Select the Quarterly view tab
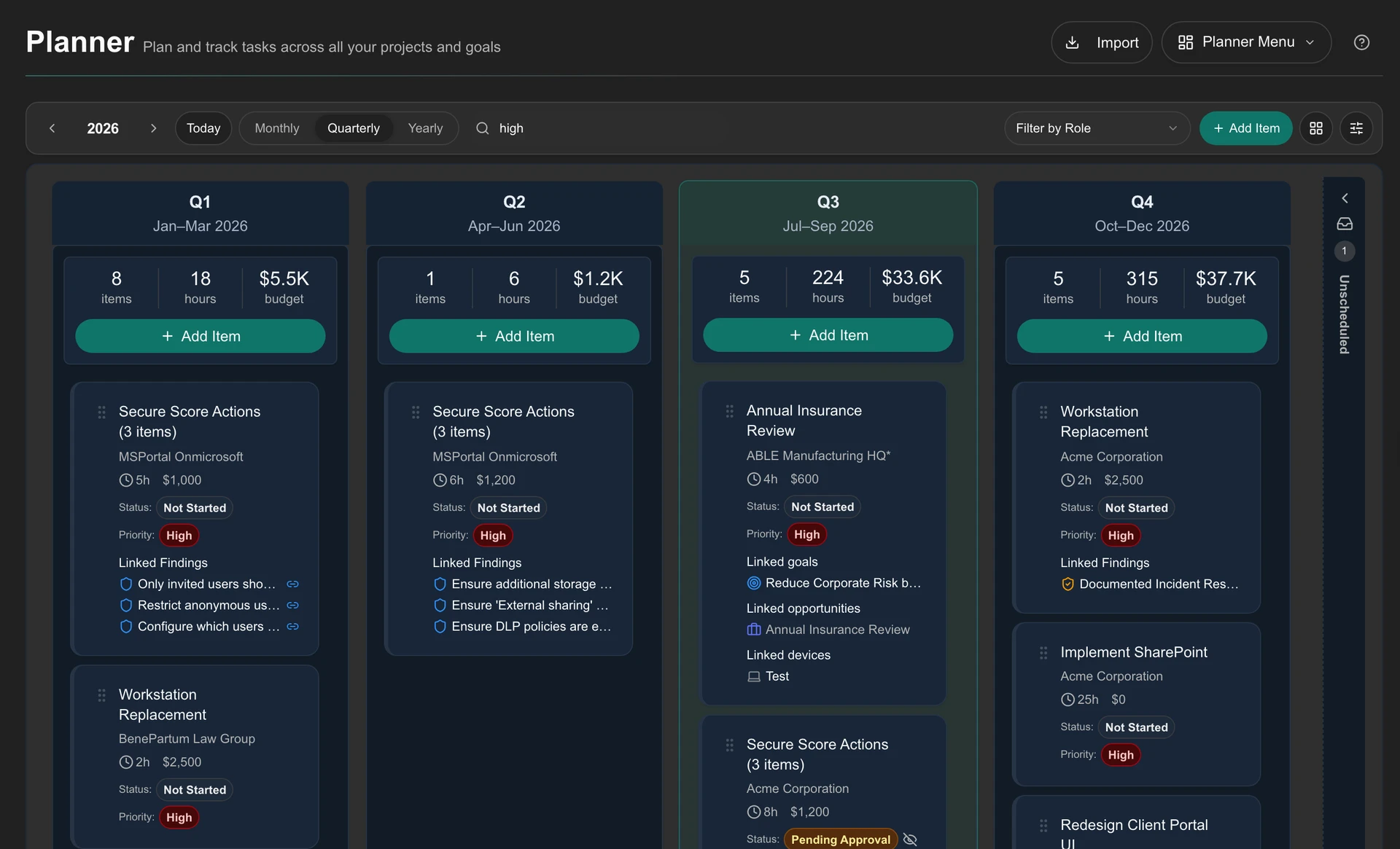 coord(353,128)
